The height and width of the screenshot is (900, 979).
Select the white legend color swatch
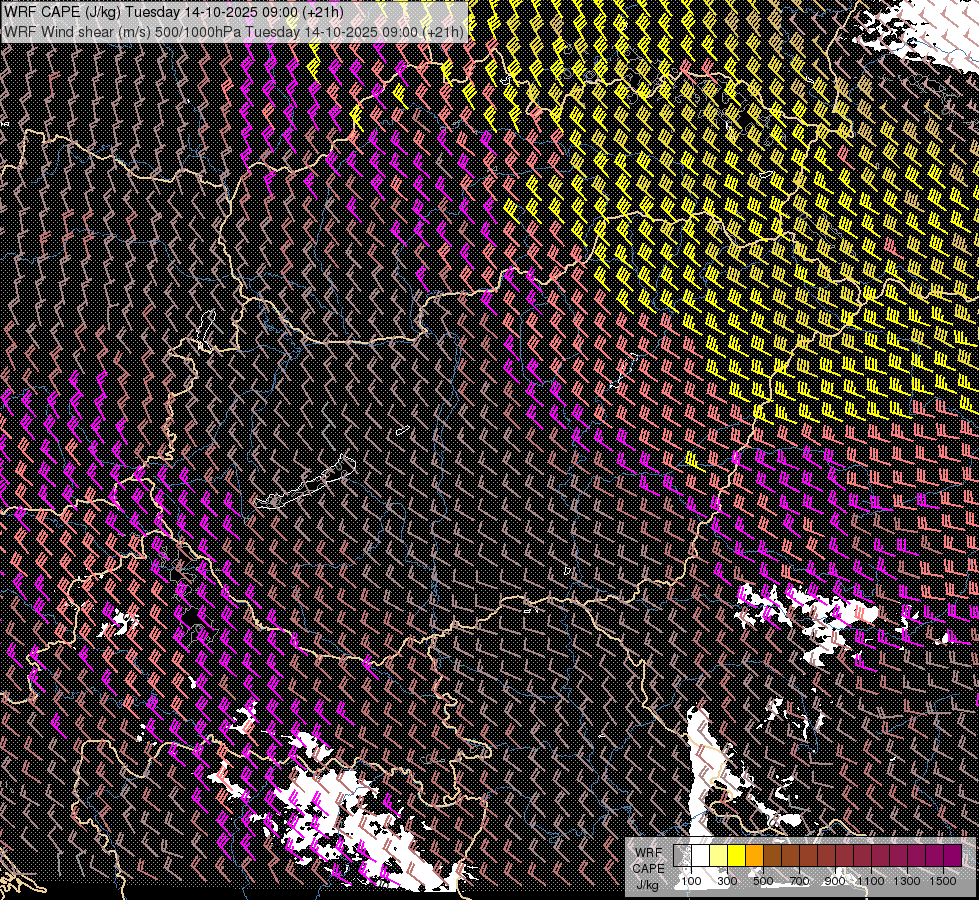click(701, 856)
